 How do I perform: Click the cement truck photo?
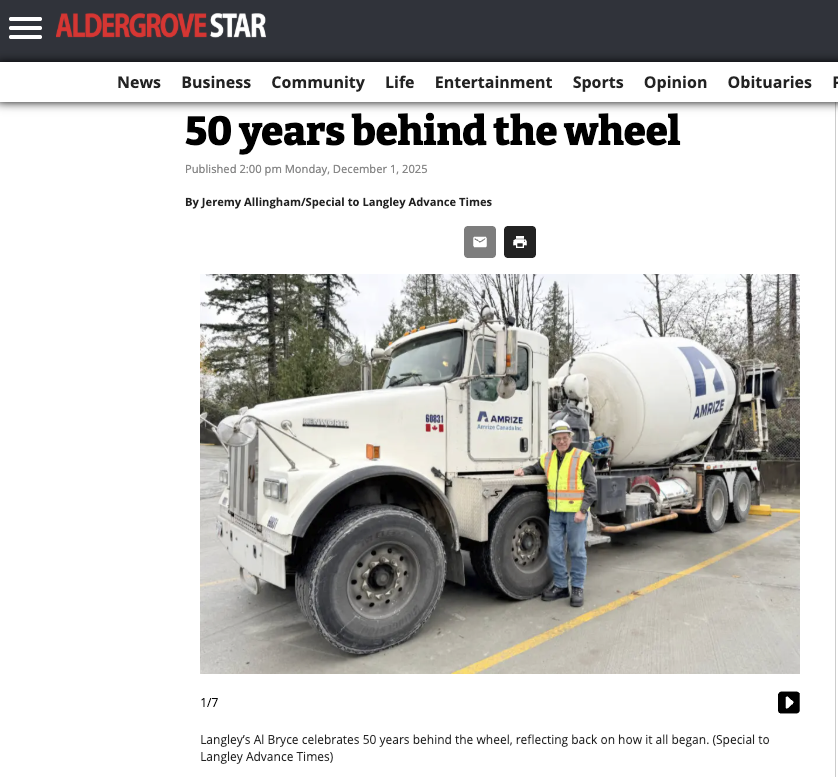(500, 473)
